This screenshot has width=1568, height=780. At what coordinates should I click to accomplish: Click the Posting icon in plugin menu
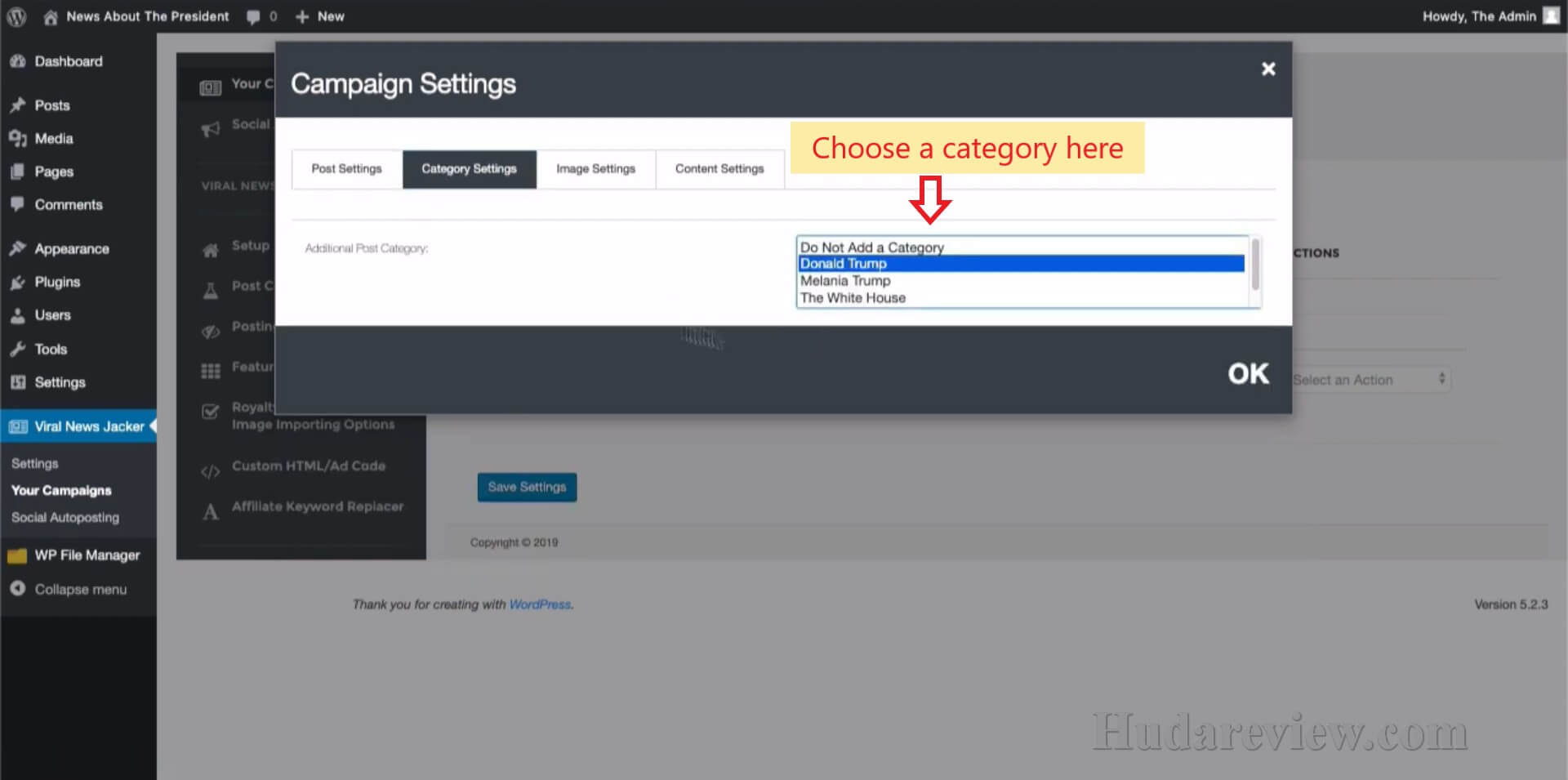pos(211,332)
